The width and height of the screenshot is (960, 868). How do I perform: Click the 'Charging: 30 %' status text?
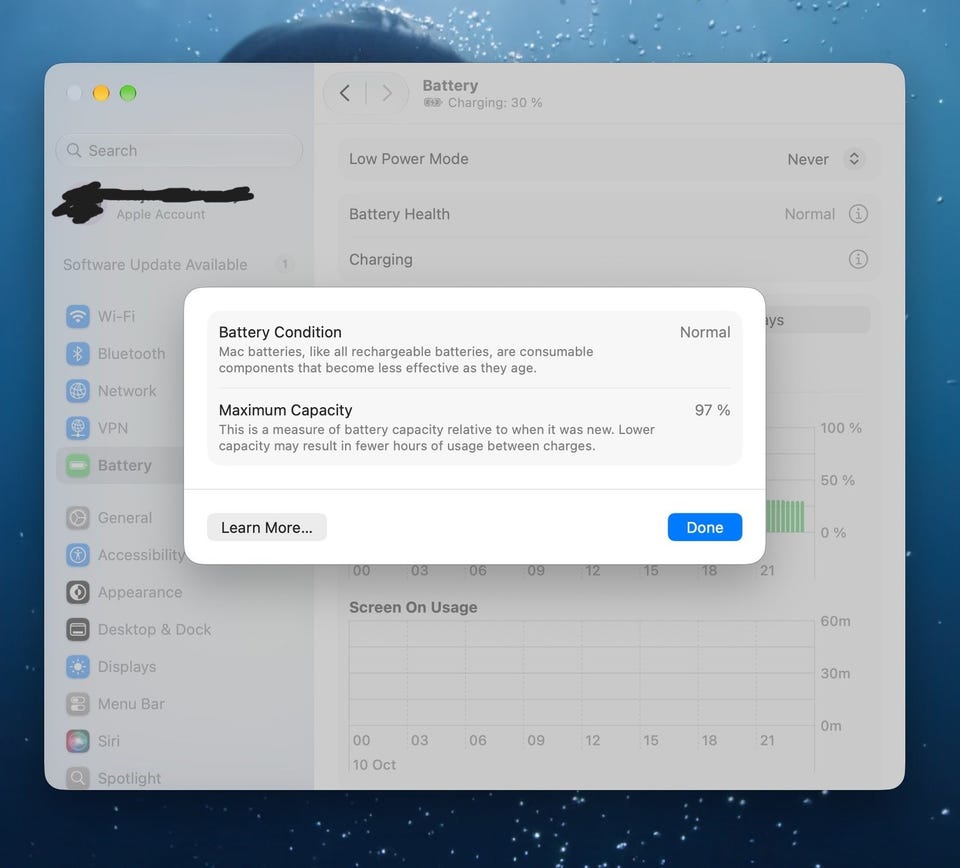pyautogui.click(x=495, y=103)
